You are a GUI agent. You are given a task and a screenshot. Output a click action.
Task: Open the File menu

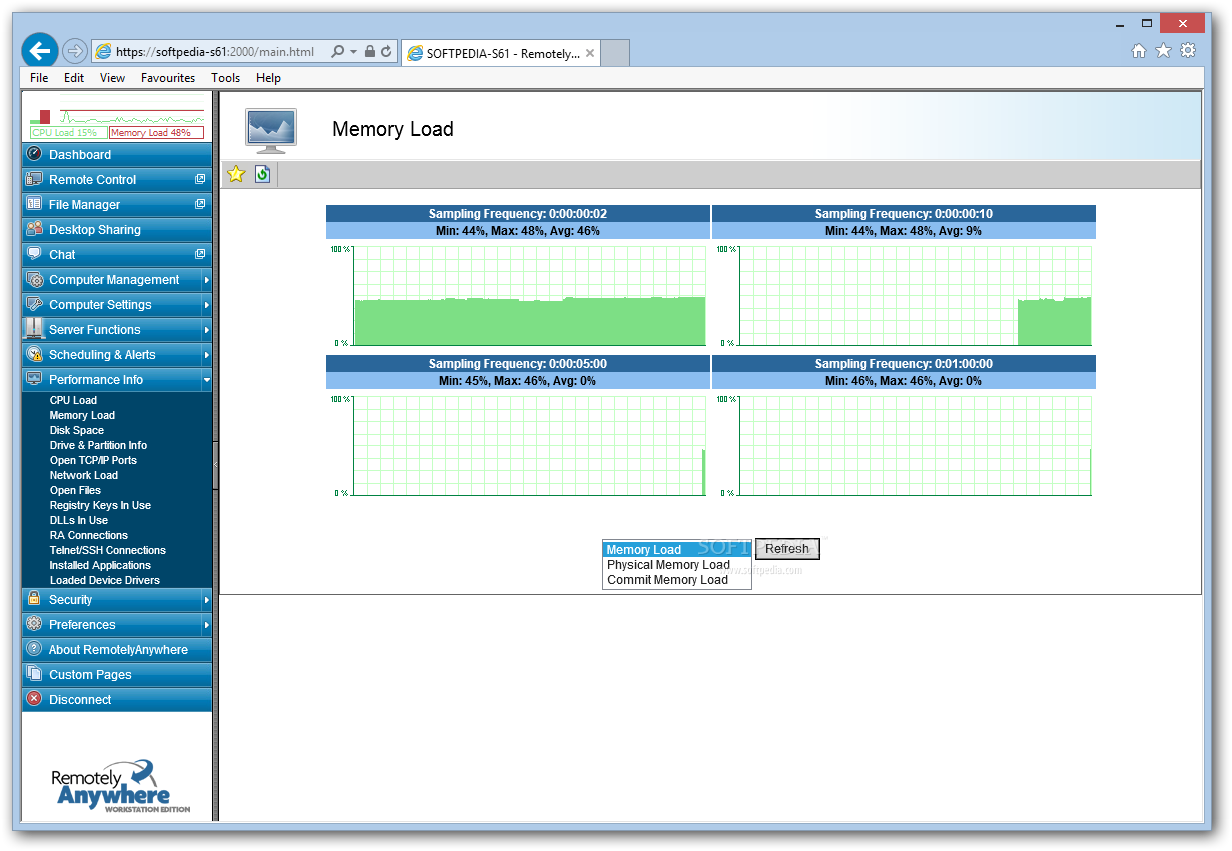coord(39,77)
